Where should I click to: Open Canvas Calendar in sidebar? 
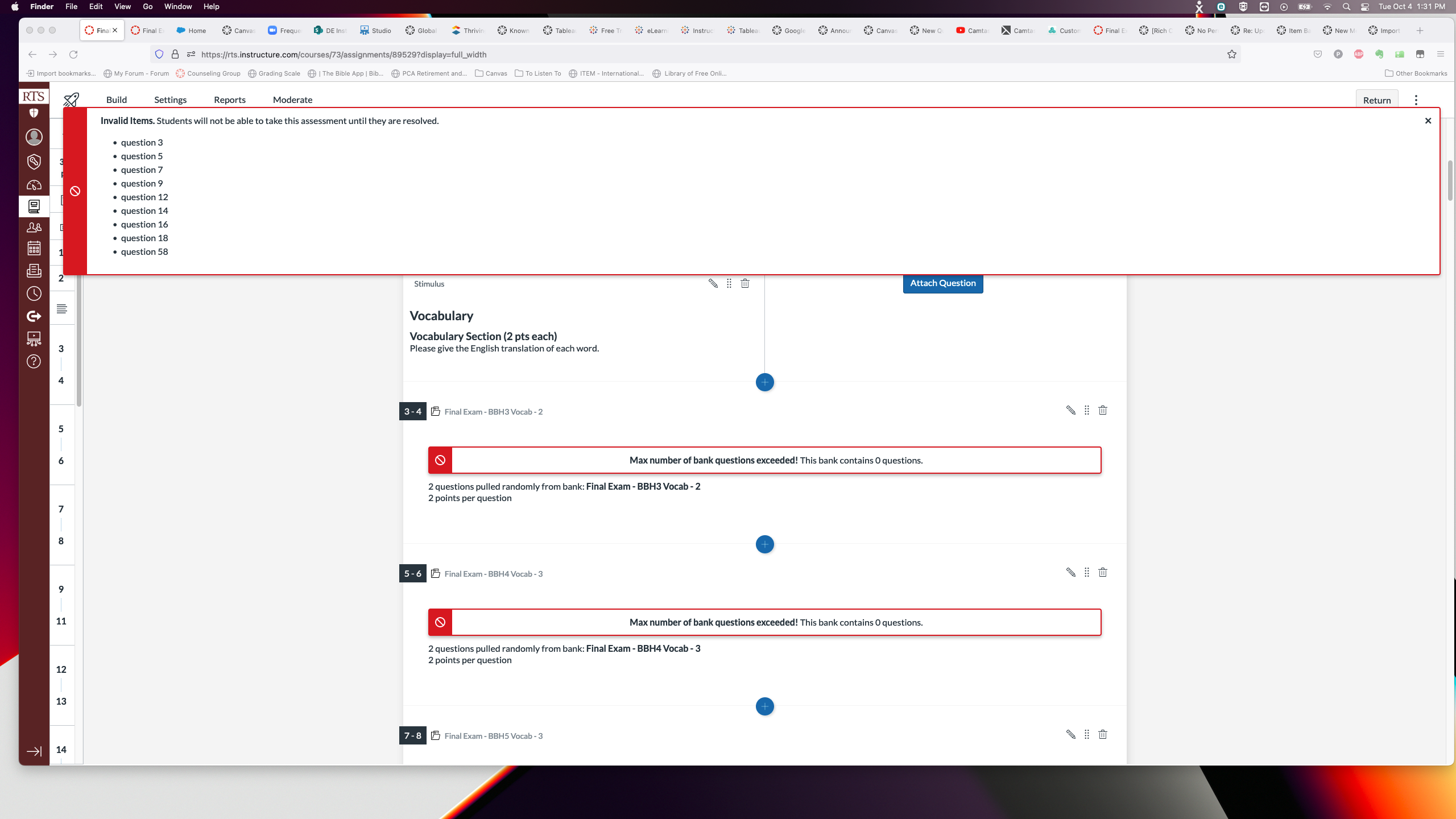tap(34, 249)
